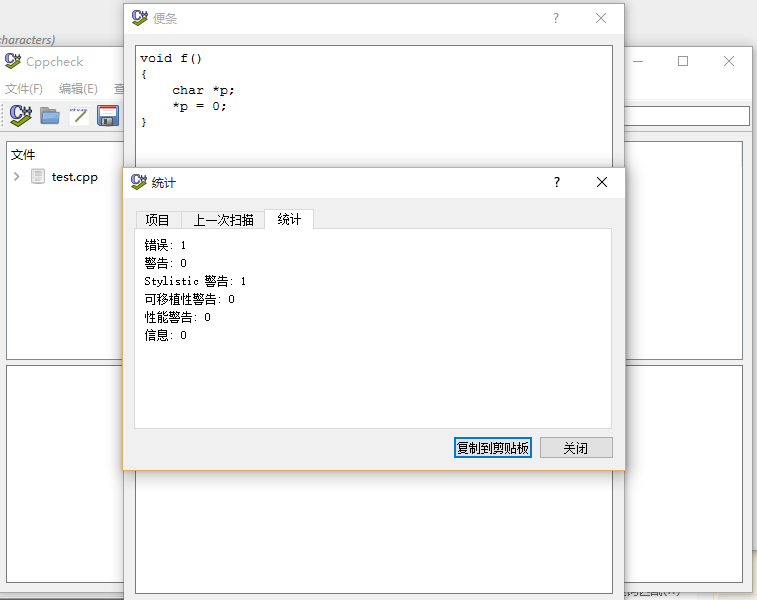Screen dimensions: 757x600
Task: Open the 编辑(E) menu
Action: tap(78, 89)
